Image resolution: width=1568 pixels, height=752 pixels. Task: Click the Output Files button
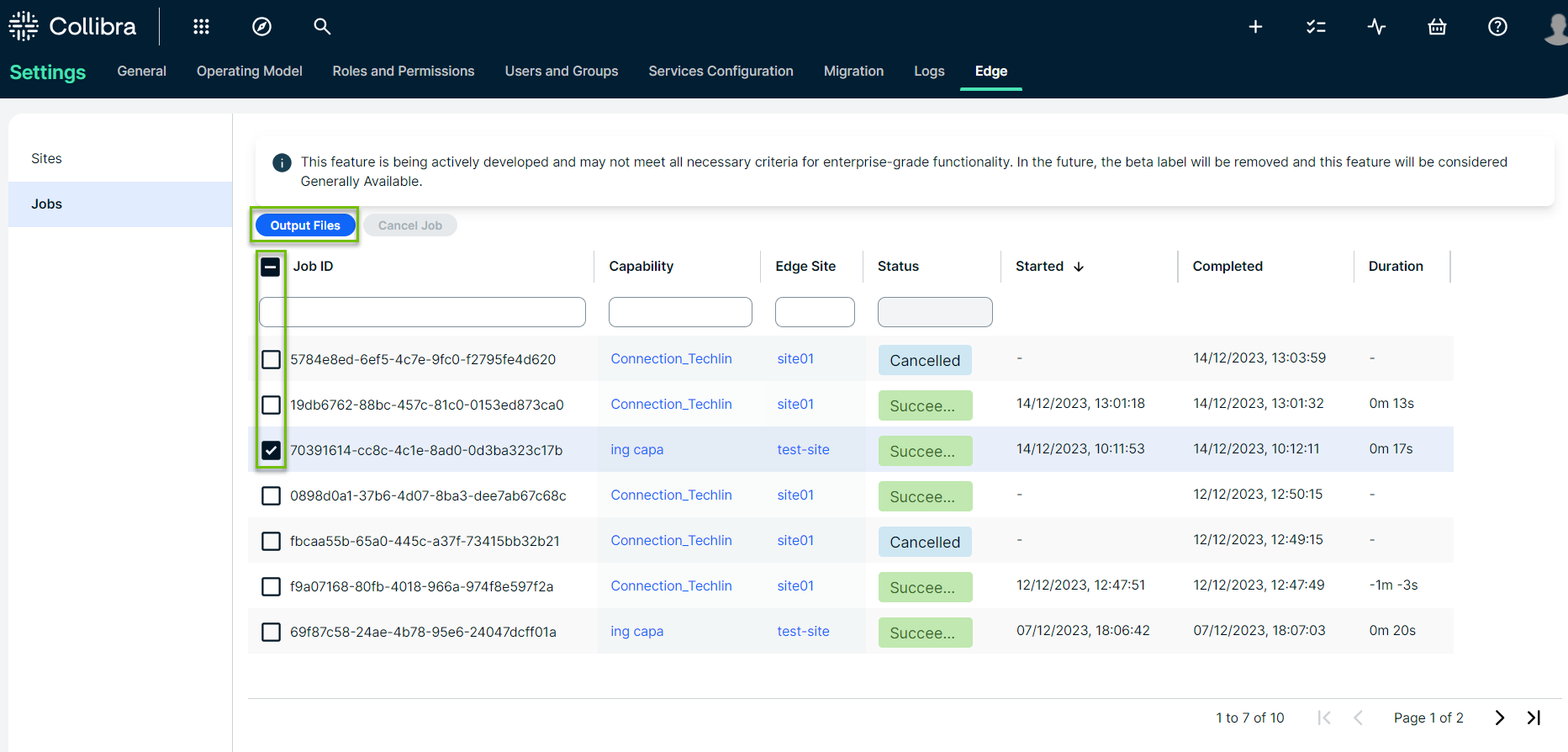(x=305, y=225)
